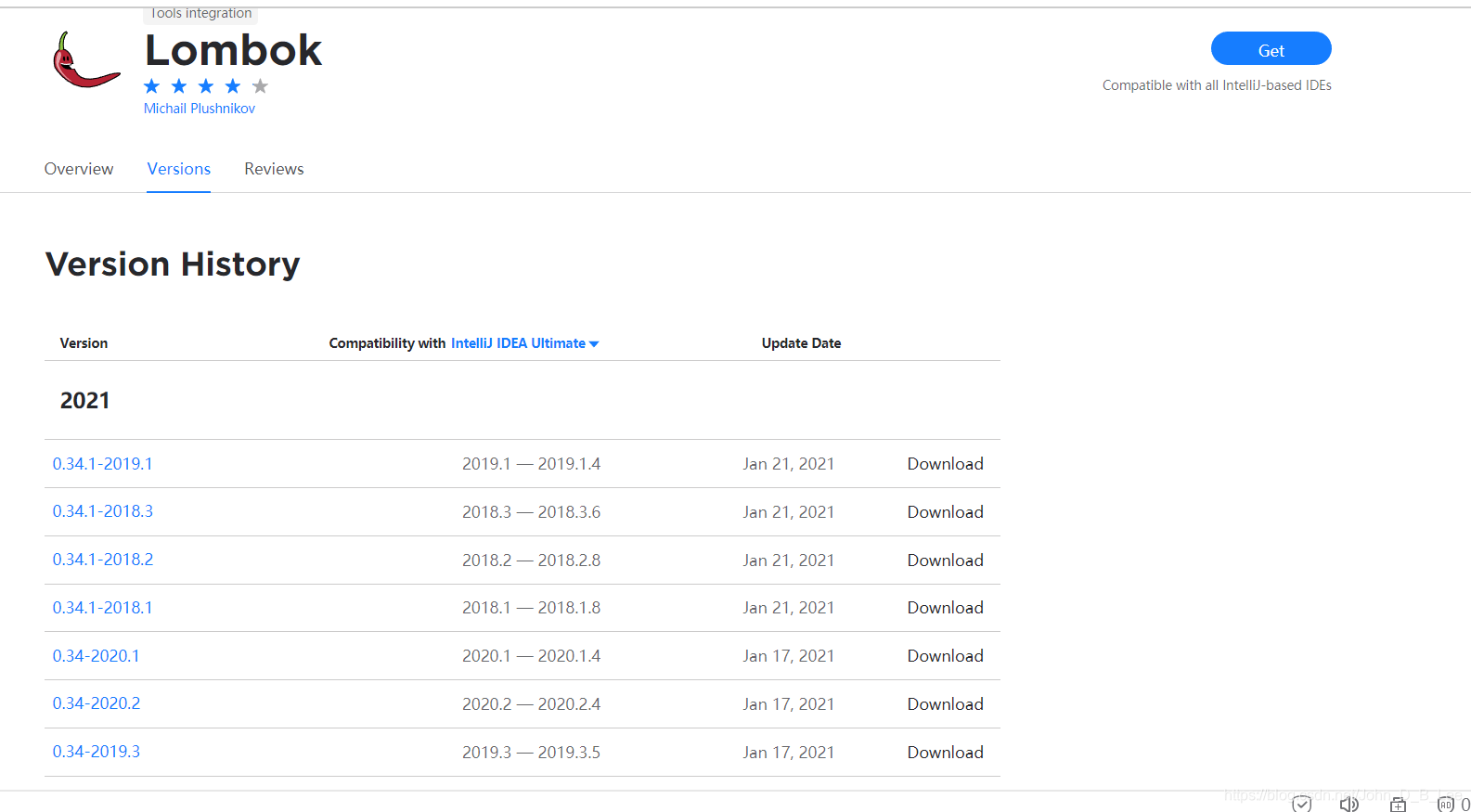Open version 0.34-2020.1 link
1471x812 pixels.
[x=97, y=656]
